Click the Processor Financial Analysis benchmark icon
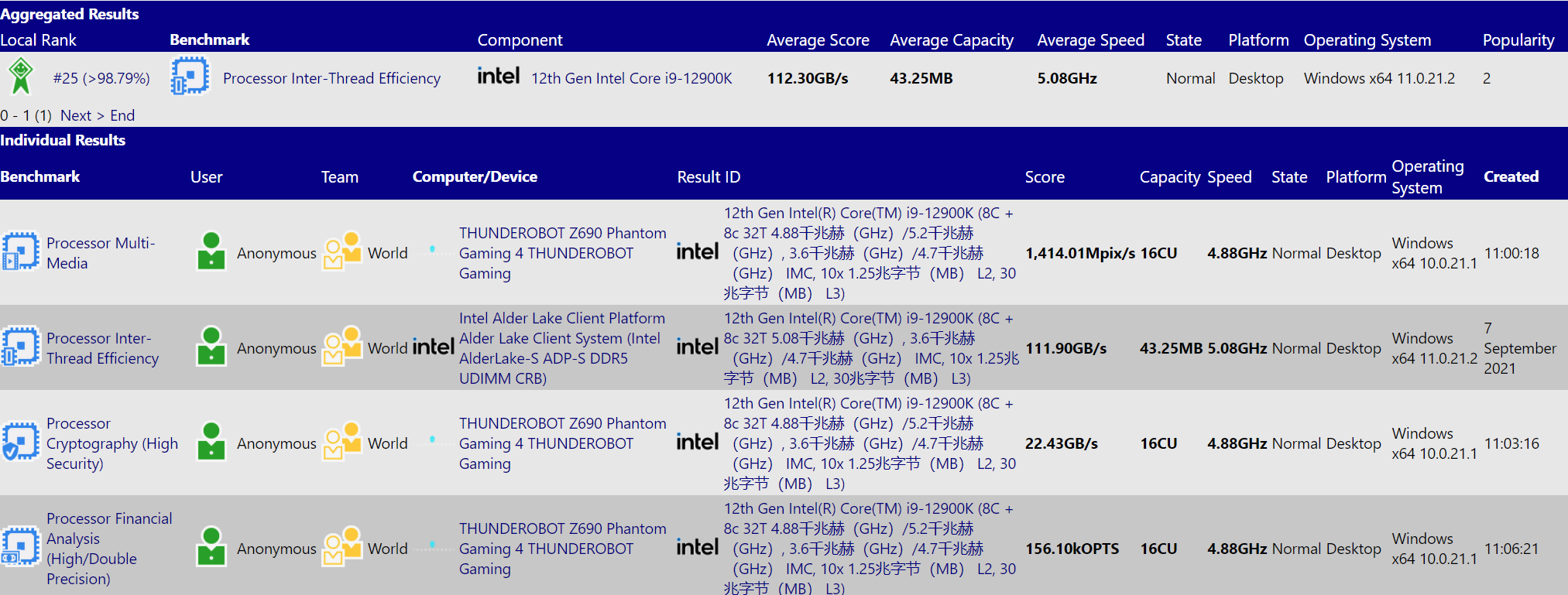 pyautogui.click(x=20, y=547)
